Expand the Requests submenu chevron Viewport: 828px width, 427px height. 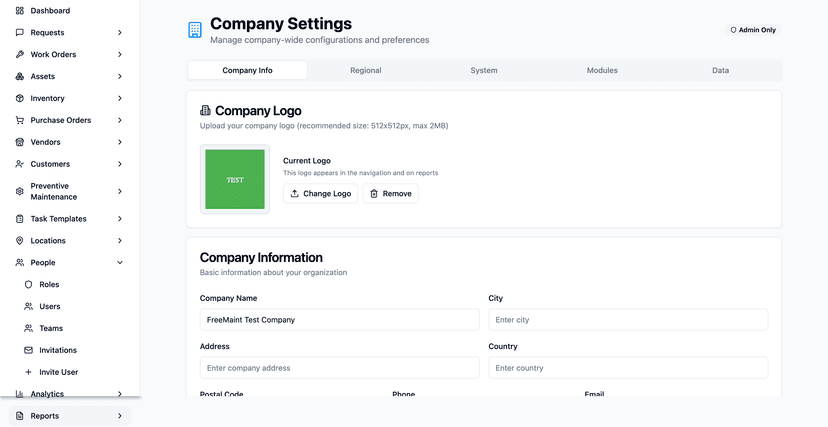pyautogui.click(x=120, y=32)
